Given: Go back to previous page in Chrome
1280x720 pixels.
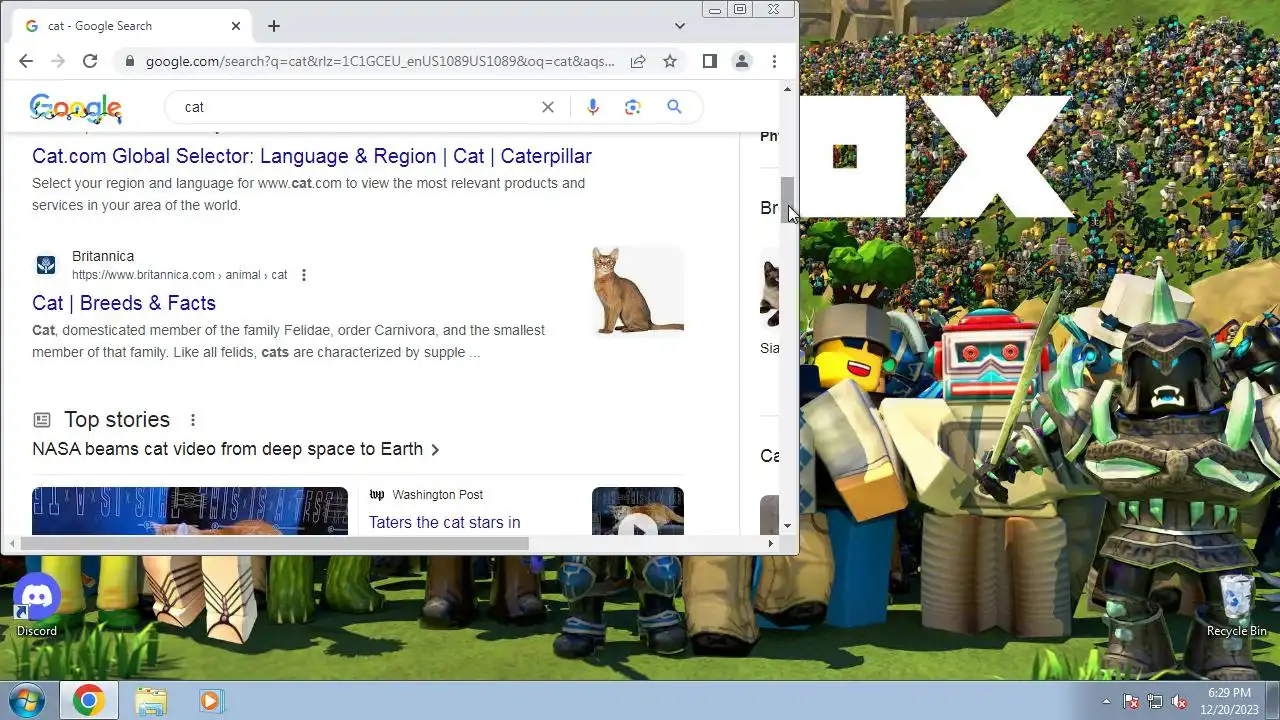Looking at the screenshot, I should click(26, 61).
